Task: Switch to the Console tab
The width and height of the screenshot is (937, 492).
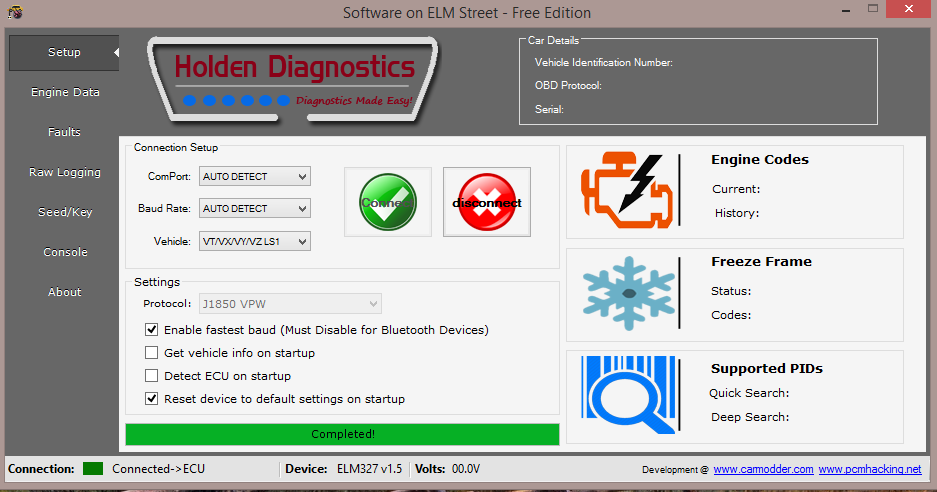Action: (65, 252)
